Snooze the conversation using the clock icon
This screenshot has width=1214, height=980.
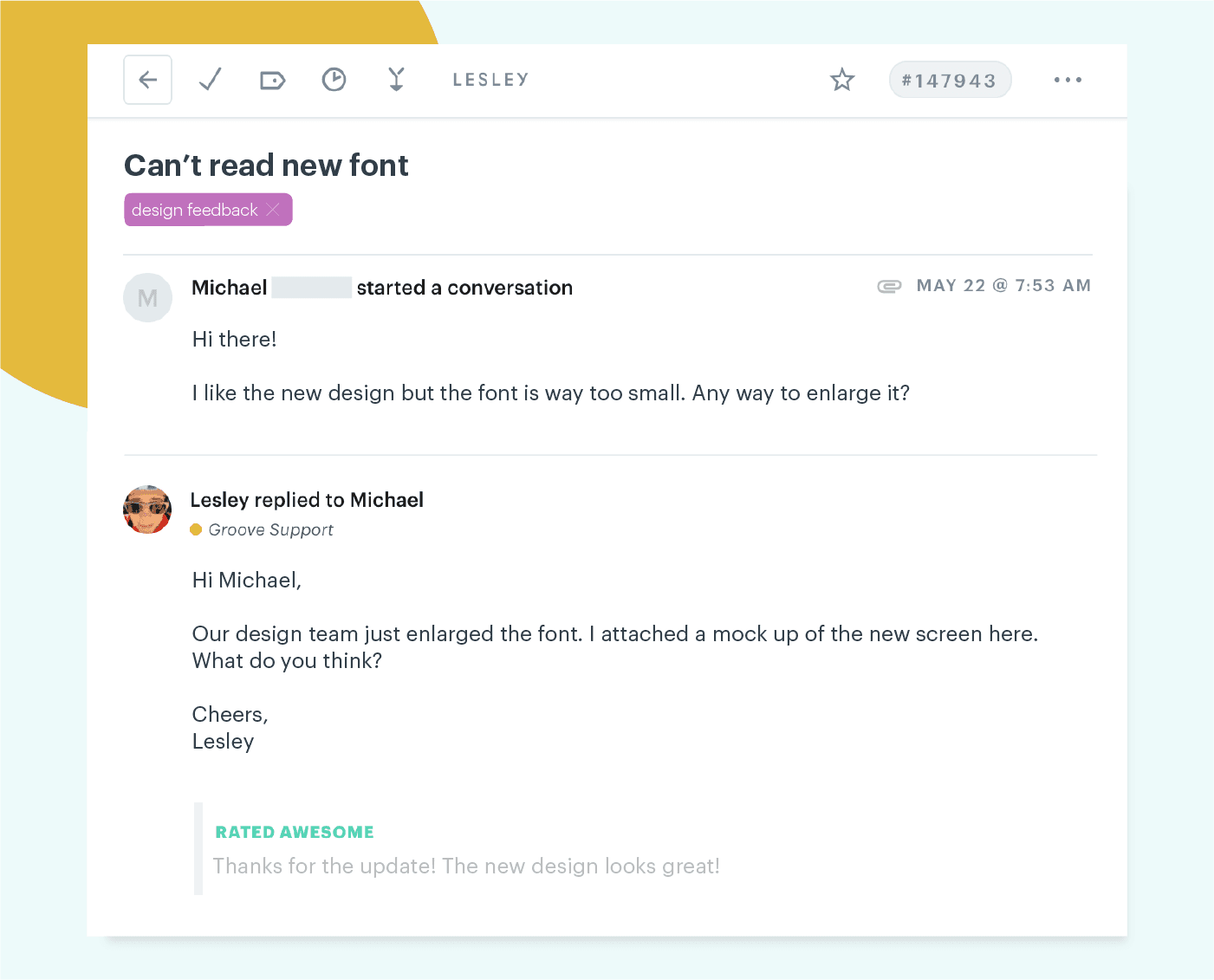coord(334,80)
